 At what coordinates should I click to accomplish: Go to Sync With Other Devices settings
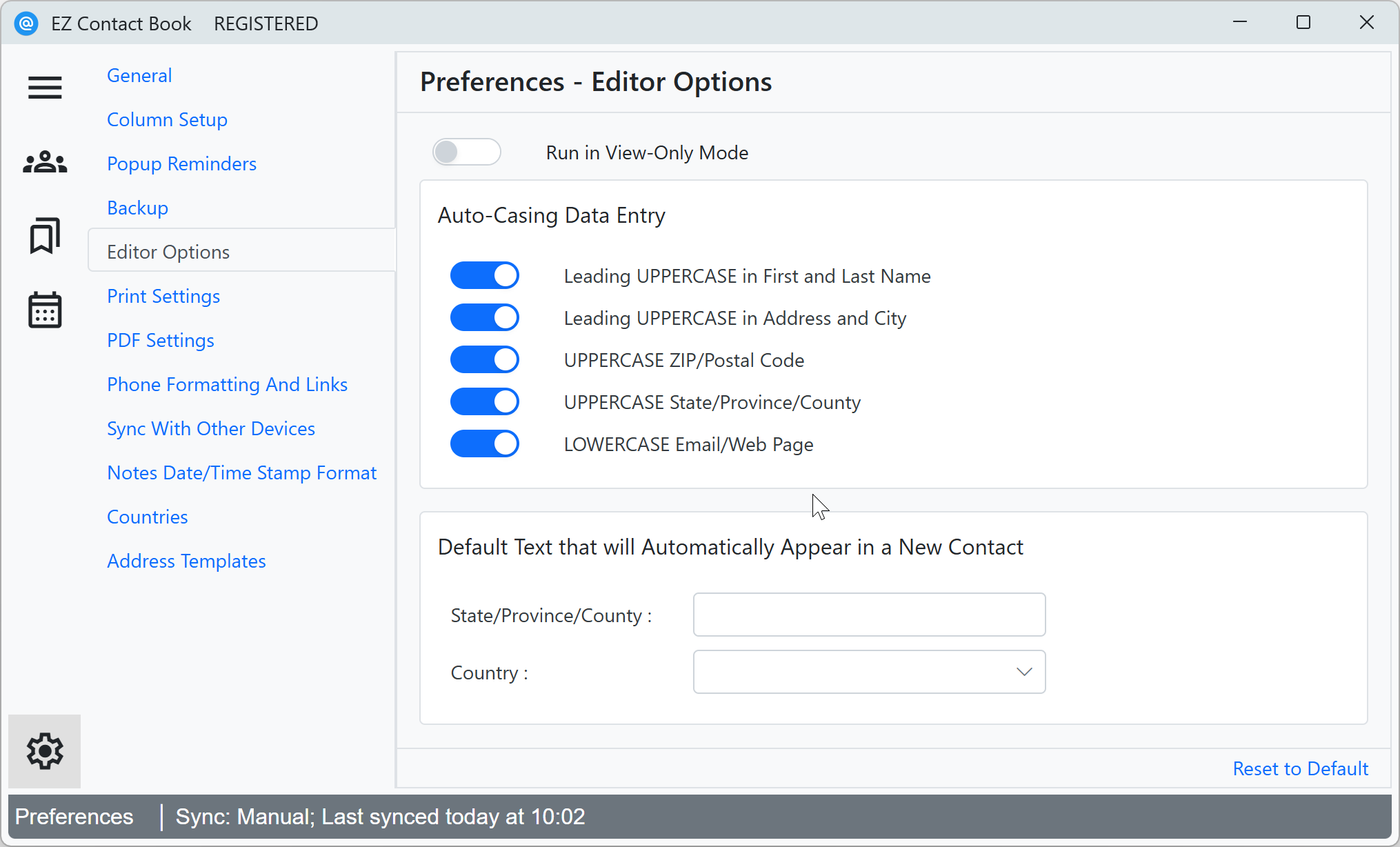click(x=210, y=428)
